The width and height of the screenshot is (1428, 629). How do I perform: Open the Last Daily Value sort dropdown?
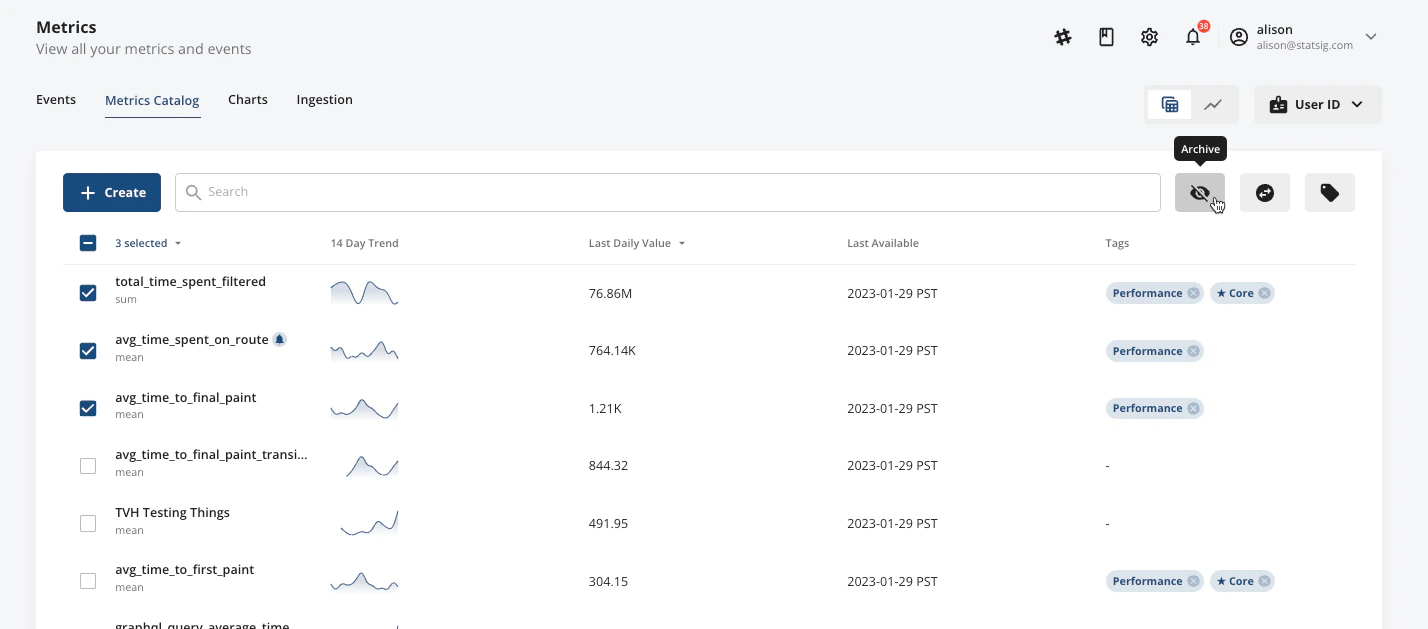(x=637, y=243)
